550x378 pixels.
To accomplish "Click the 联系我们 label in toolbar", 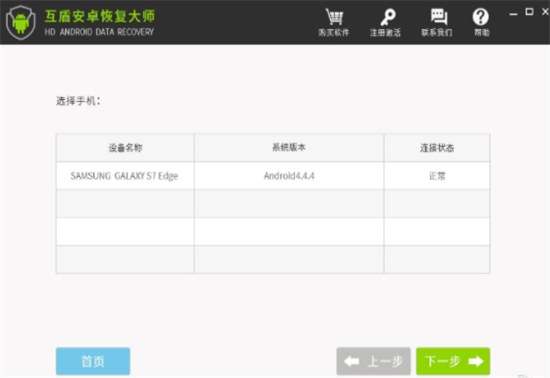I will pyautogui.click(x=437, y=33).
